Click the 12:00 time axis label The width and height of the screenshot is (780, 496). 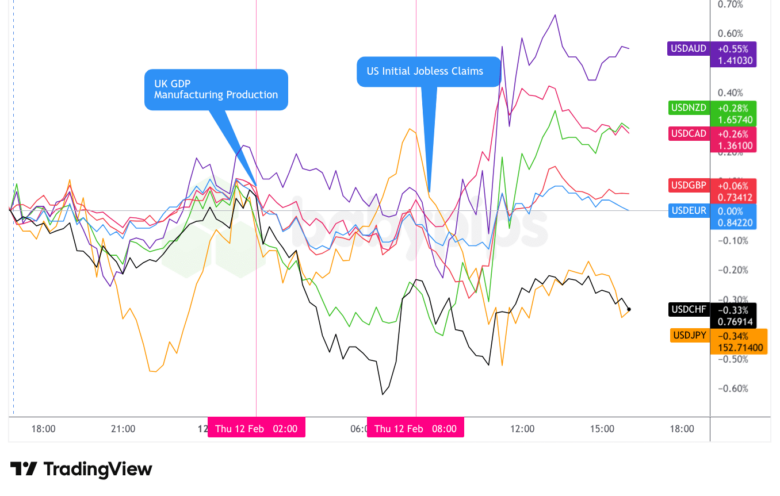pyautogui.click(x=522, y=429)
